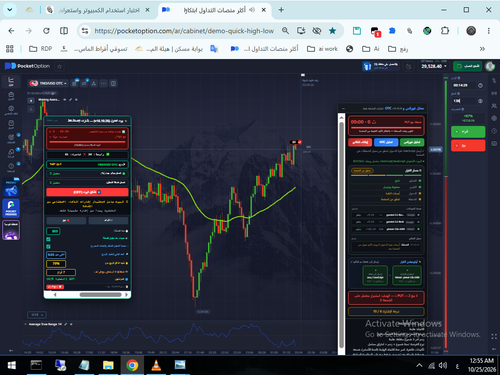Click the red Sell button

468,146
